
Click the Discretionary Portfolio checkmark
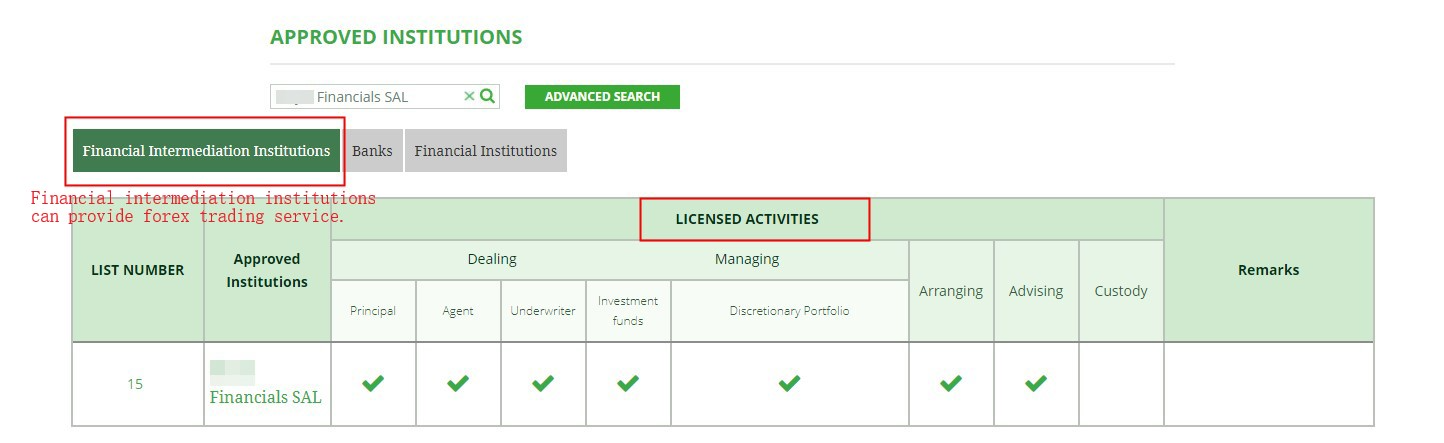789,383
